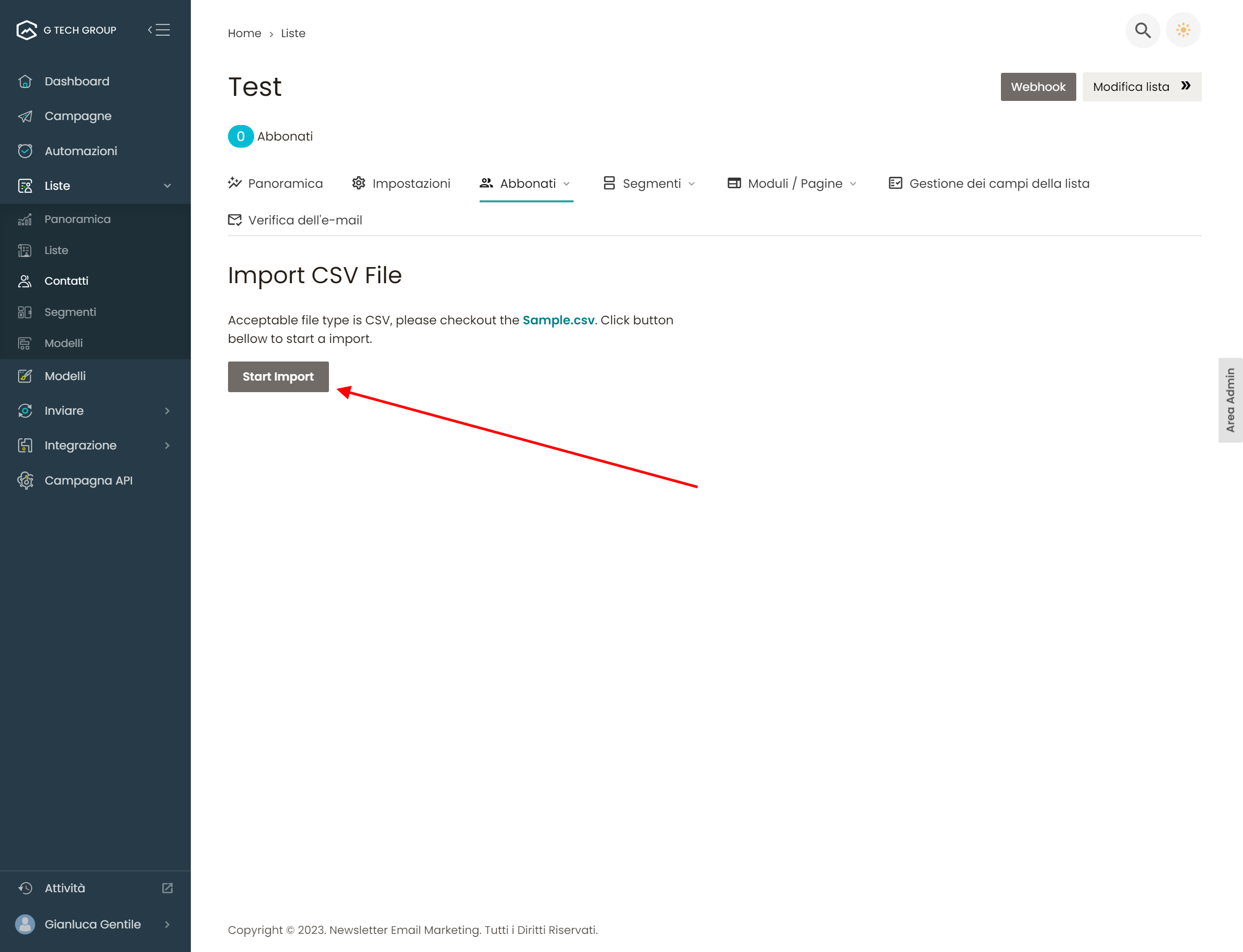Expand the Inviare sidebar menu

coord(167,411)
